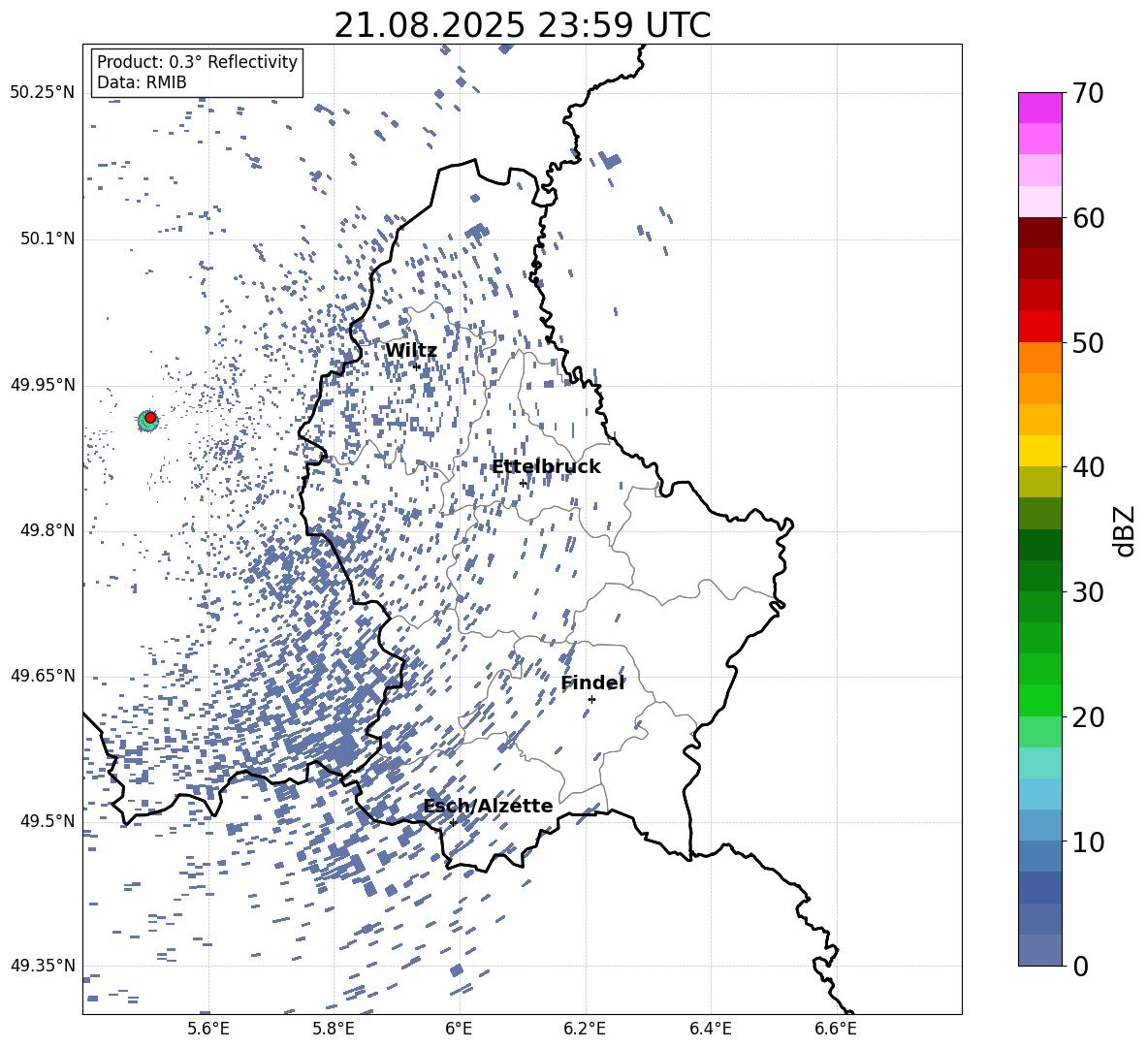Click the colorbar tick label 10
The height and width of the screenshot is (1048, 1148).
(1089, 842)
